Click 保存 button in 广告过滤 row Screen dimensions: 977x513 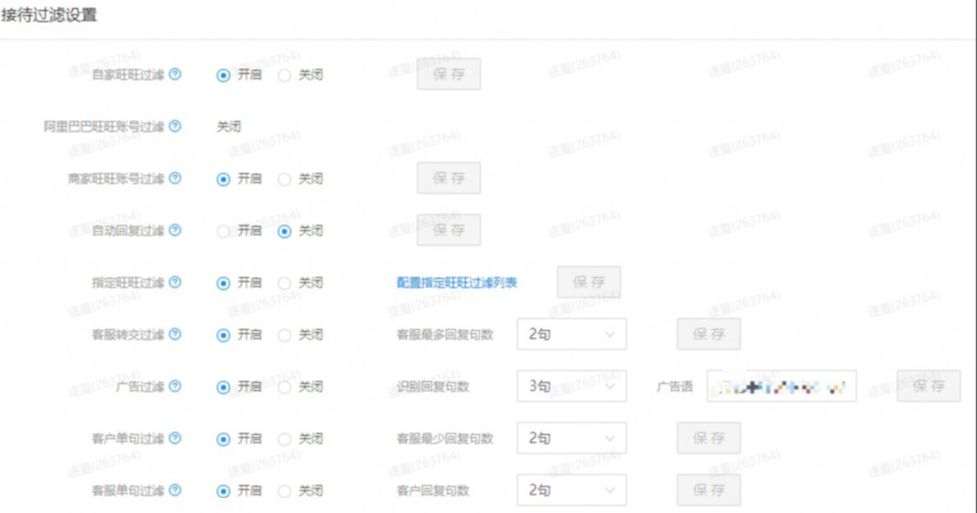[928, 386]
